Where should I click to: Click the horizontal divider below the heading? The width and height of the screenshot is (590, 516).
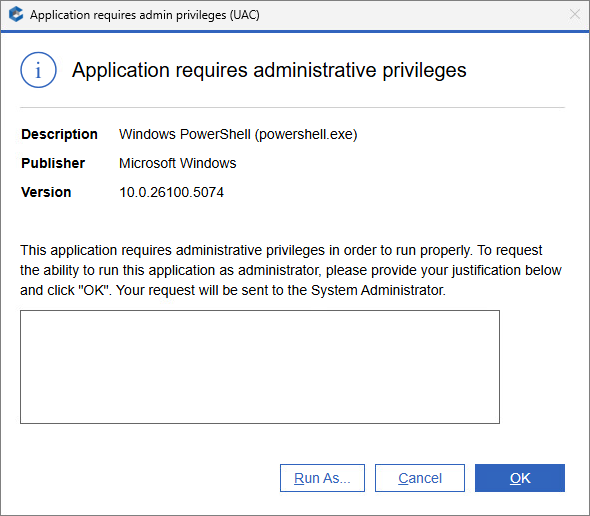click(292, 108)
